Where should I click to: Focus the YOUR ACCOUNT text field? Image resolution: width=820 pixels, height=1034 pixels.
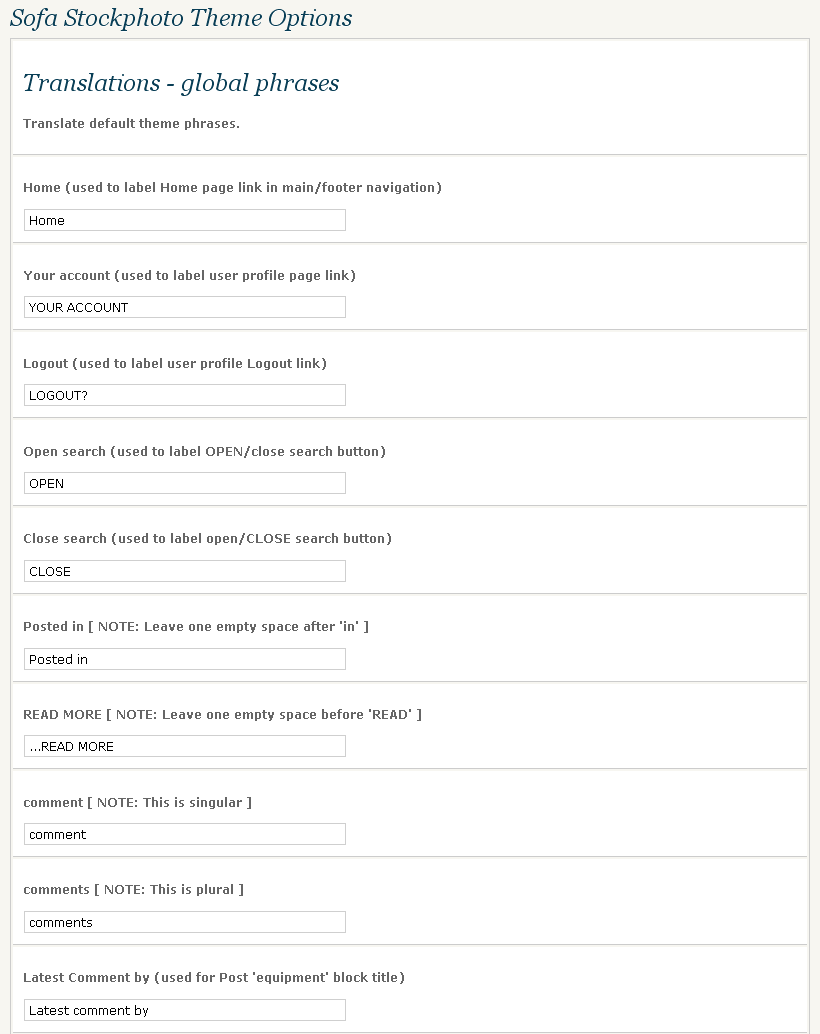[185, 307]
